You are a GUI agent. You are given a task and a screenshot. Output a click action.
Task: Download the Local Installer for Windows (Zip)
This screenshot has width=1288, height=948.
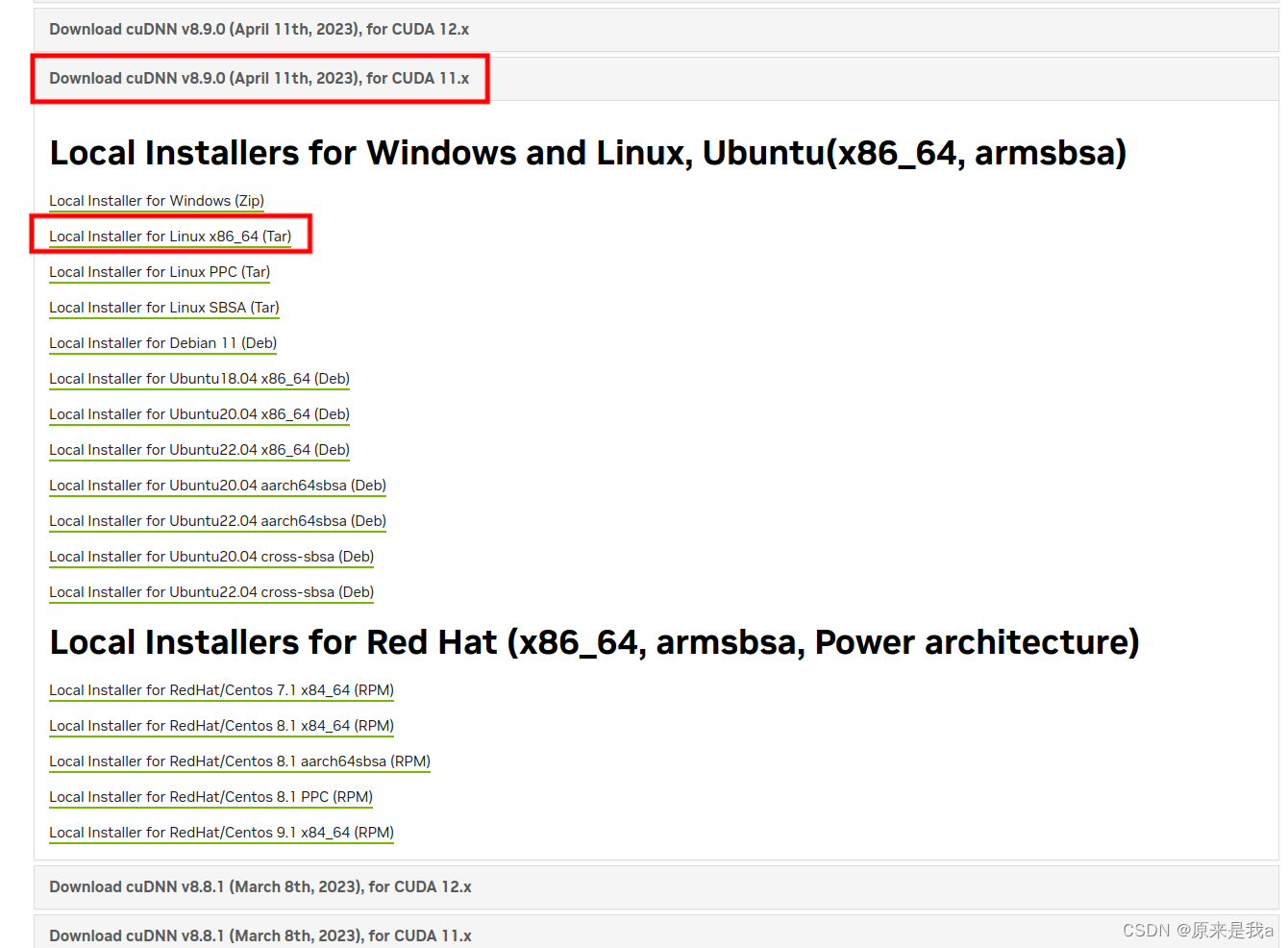tap(156, 201)
